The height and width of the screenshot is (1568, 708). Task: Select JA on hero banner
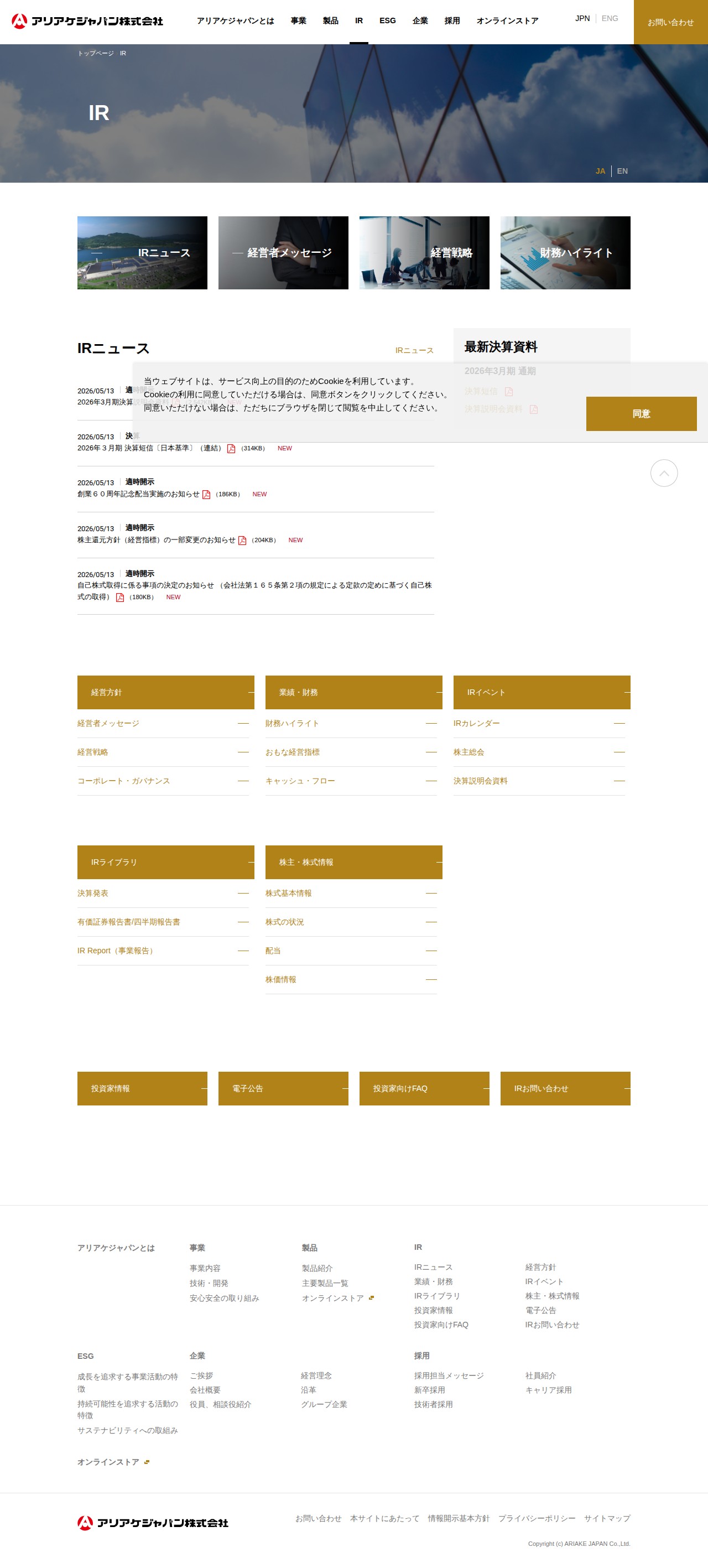pyautogui.click(x=600, y=171)
